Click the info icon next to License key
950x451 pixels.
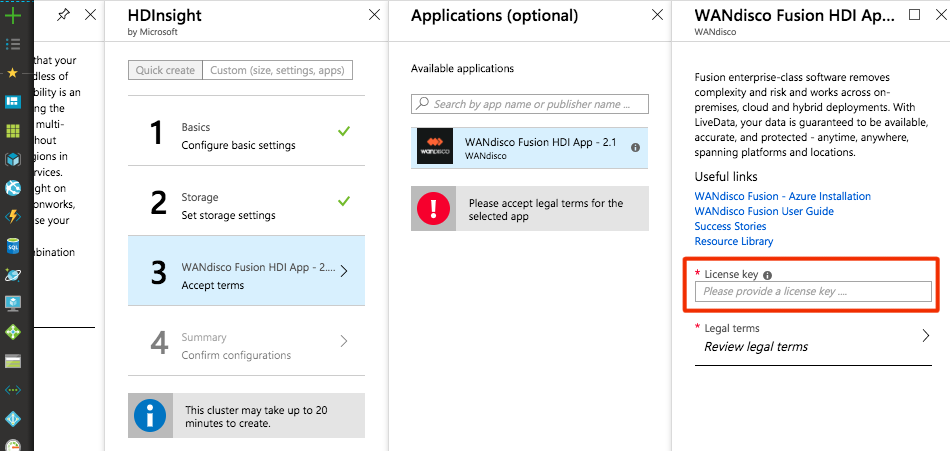[x=767, y=275]
